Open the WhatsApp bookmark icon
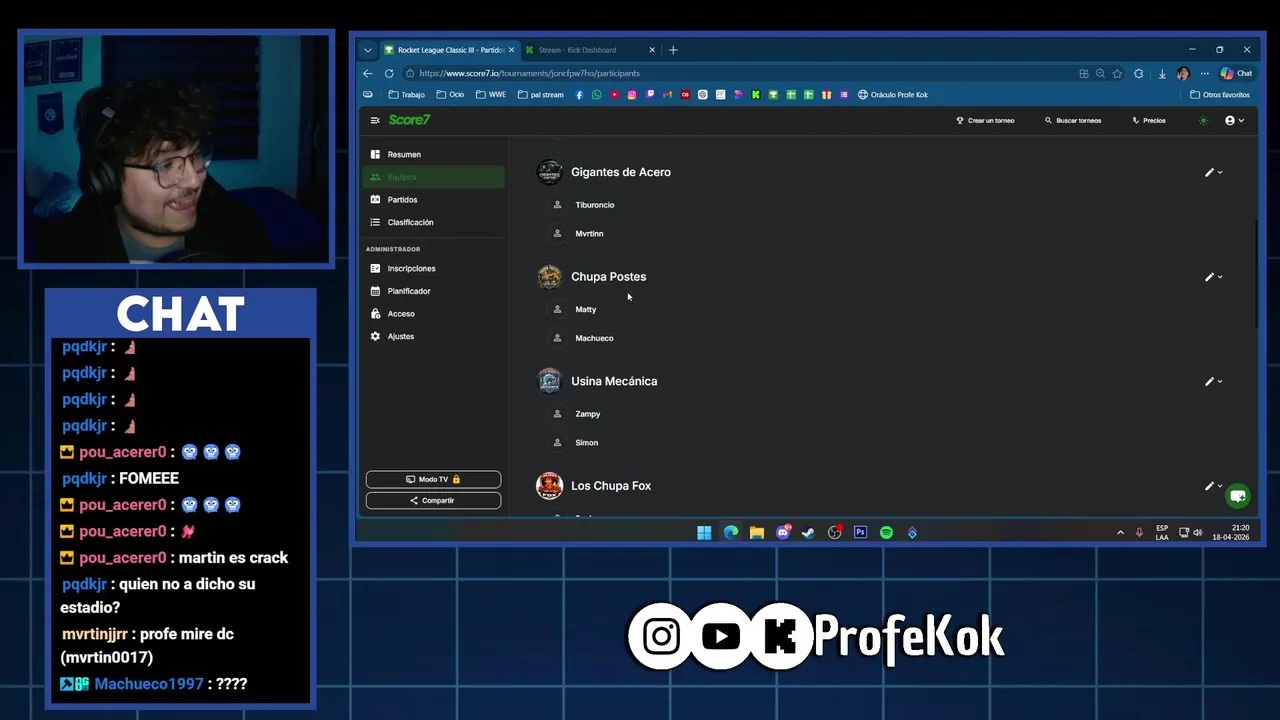Image resolution: width=1280 pixels, height=720 pixels. 597,95
